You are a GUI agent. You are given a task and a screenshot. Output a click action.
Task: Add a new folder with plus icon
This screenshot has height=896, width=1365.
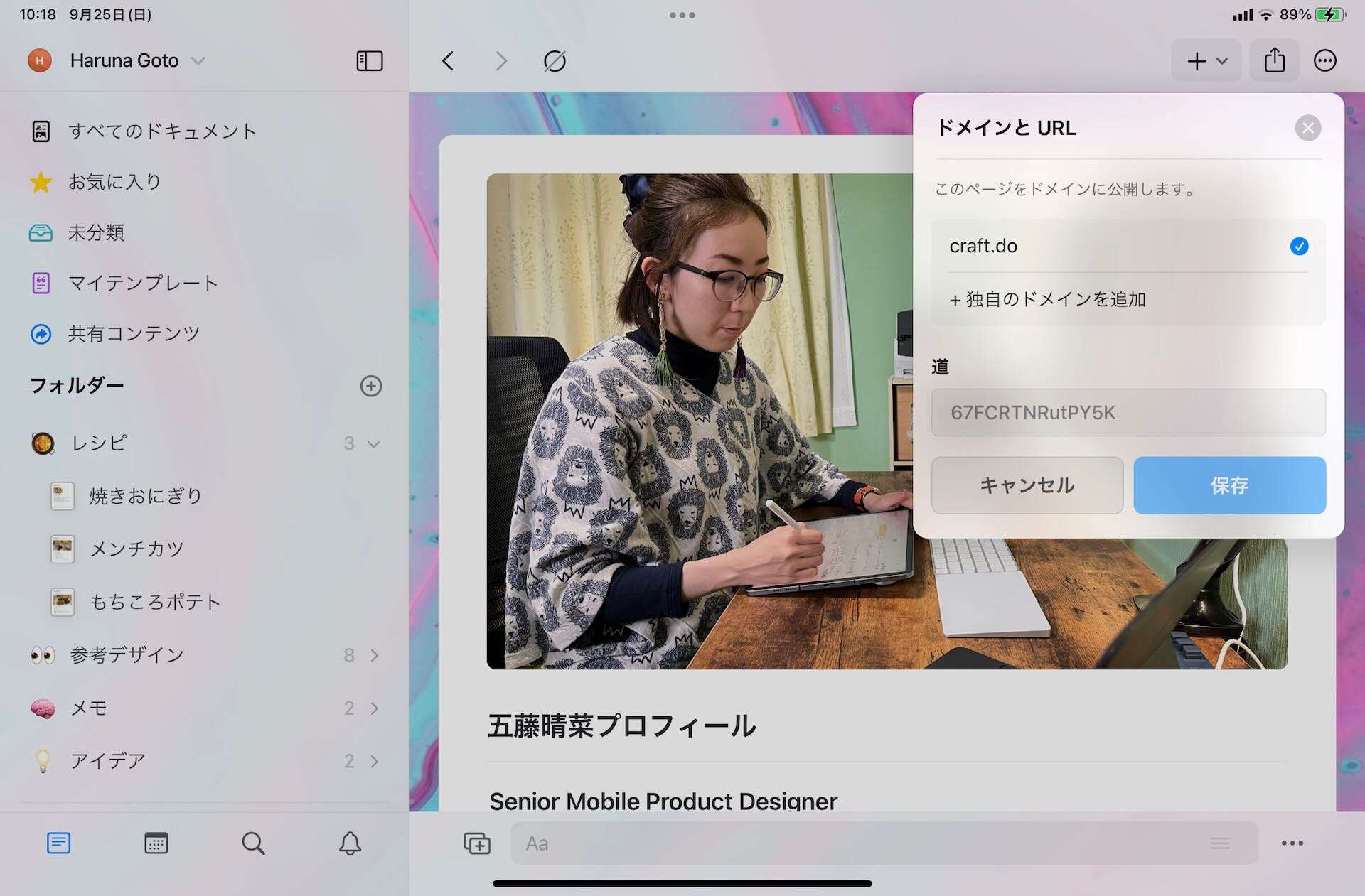click(x=370, y=386)
